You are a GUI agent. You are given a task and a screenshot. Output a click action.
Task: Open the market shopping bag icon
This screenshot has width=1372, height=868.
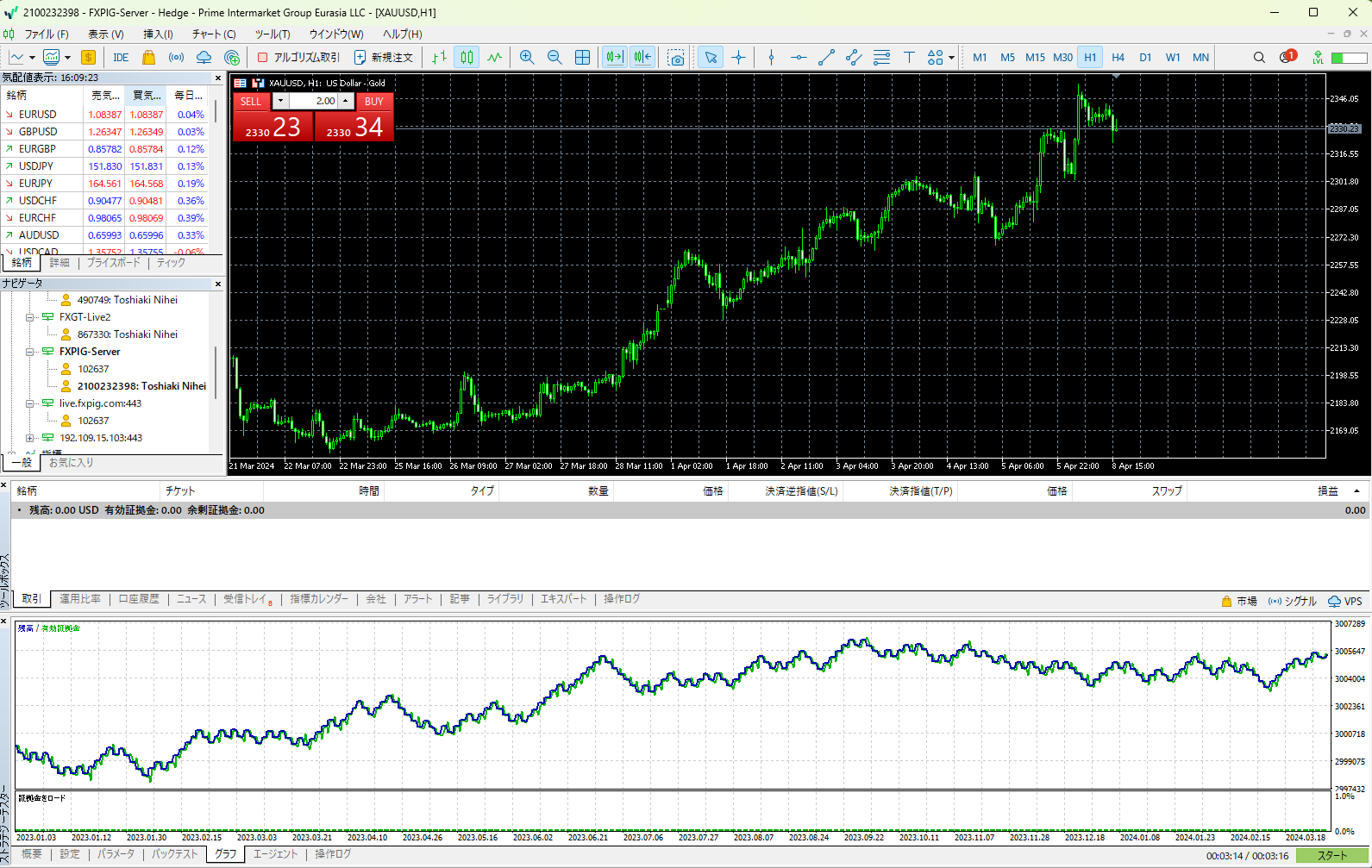click(148, 58)
